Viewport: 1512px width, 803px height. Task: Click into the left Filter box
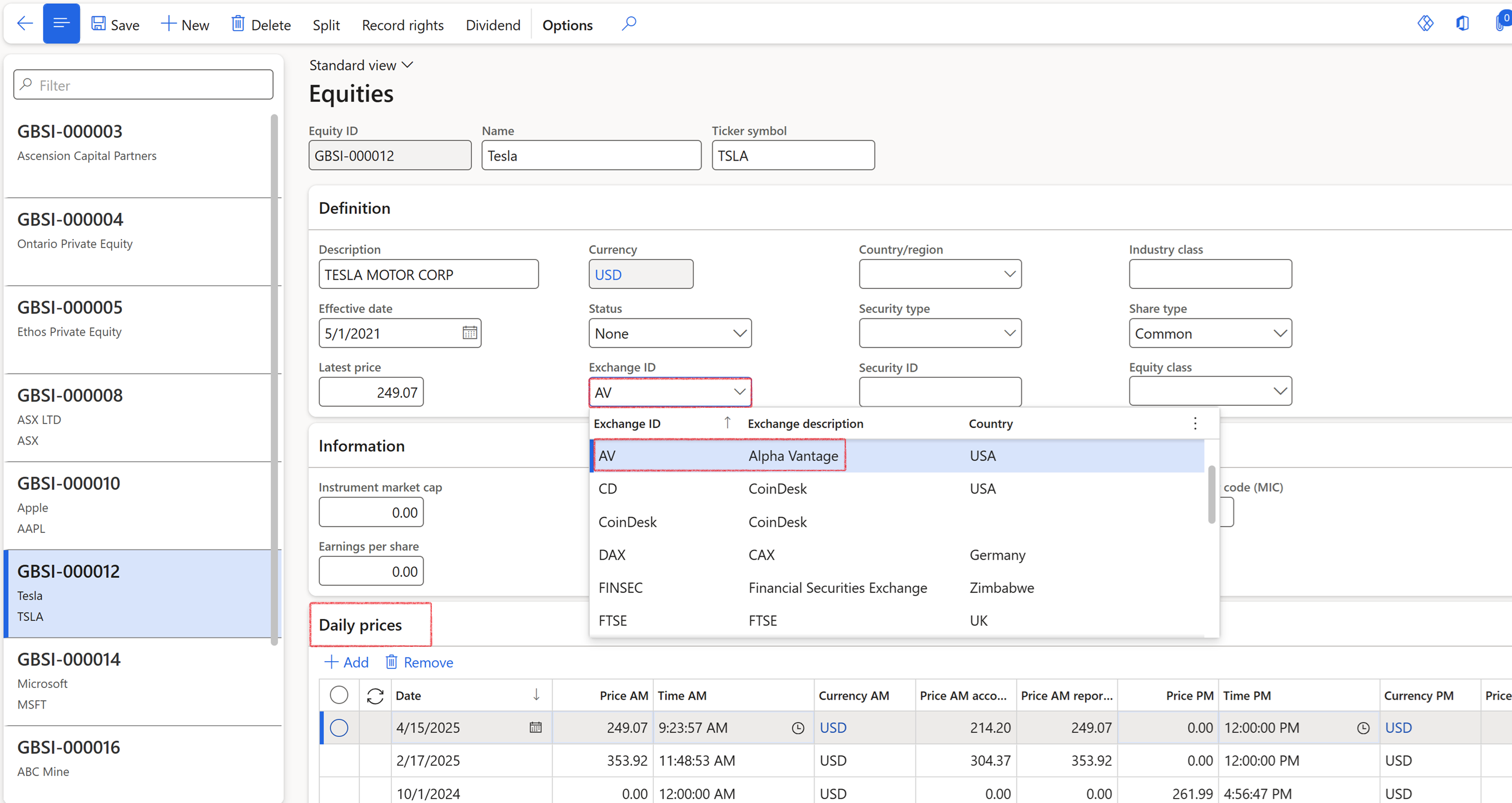point(143,85)
